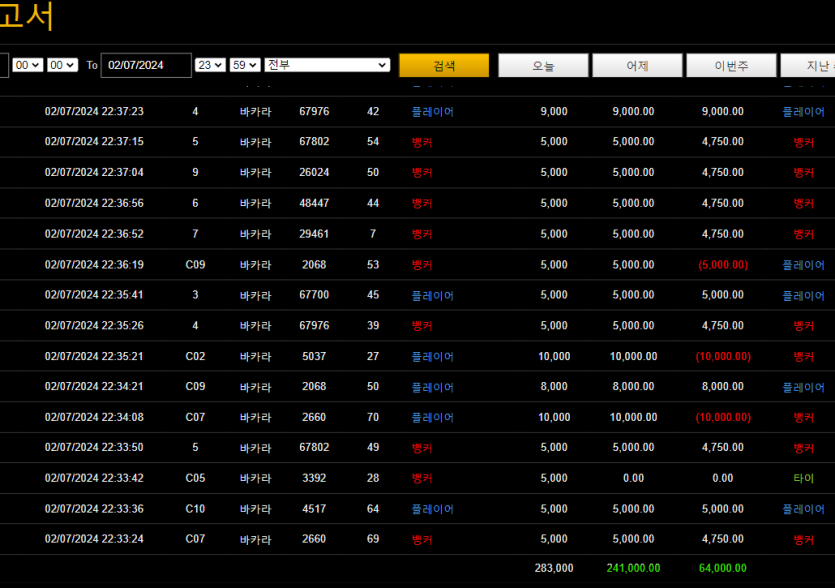Click C07 in the 22:33:24 row

(195, 539)
